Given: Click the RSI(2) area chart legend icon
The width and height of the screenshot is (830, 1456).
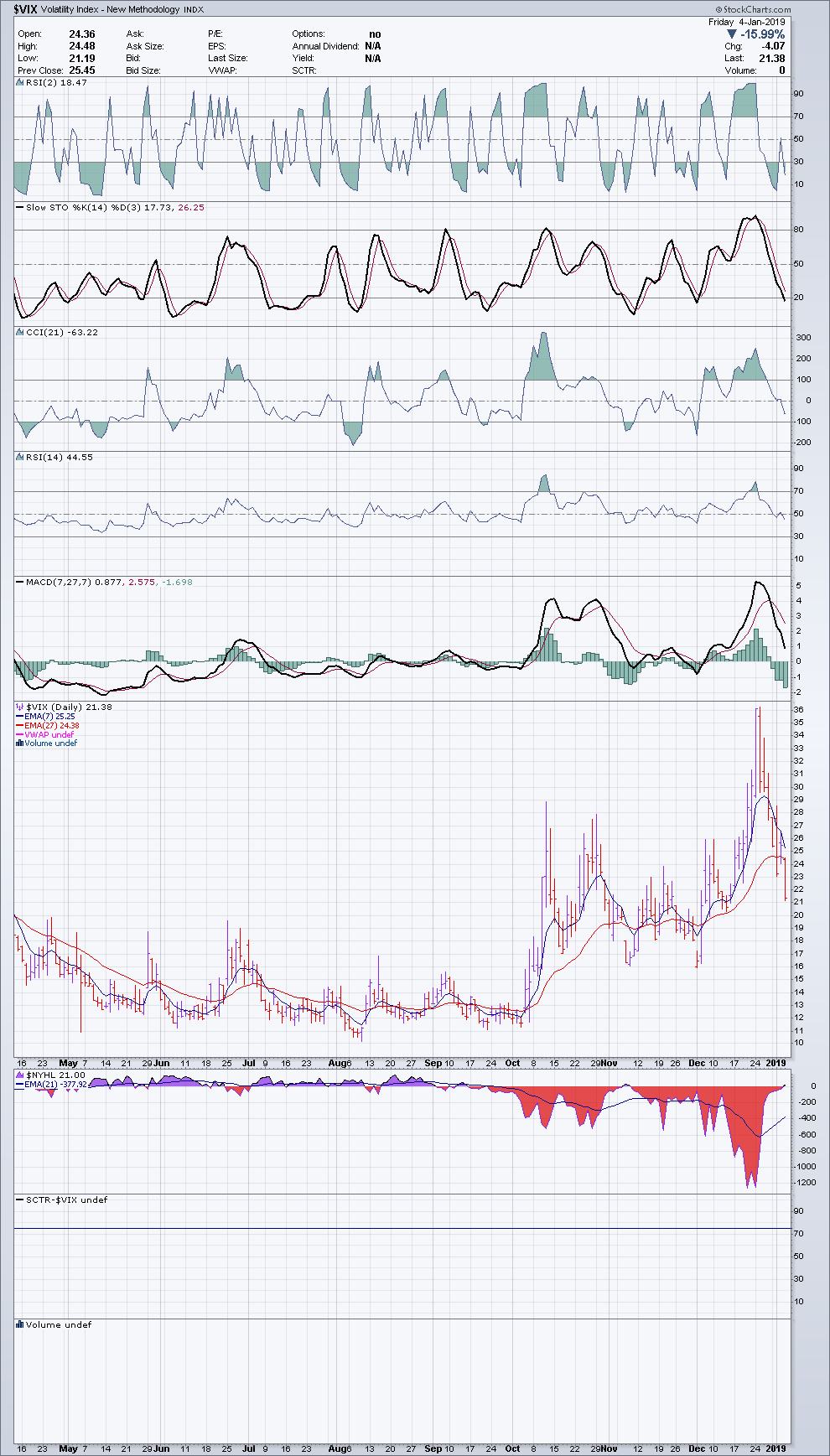Looking at the screenshot, I should 20,83.
